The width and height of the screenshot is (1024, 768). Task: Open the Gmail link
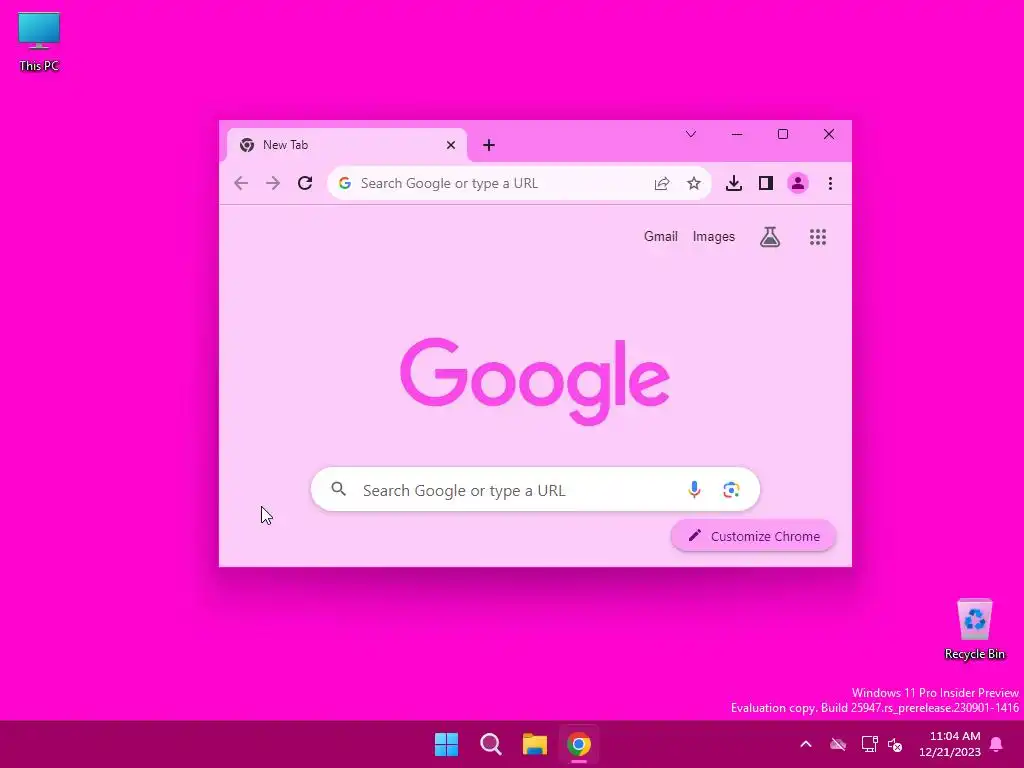point(660,236)
